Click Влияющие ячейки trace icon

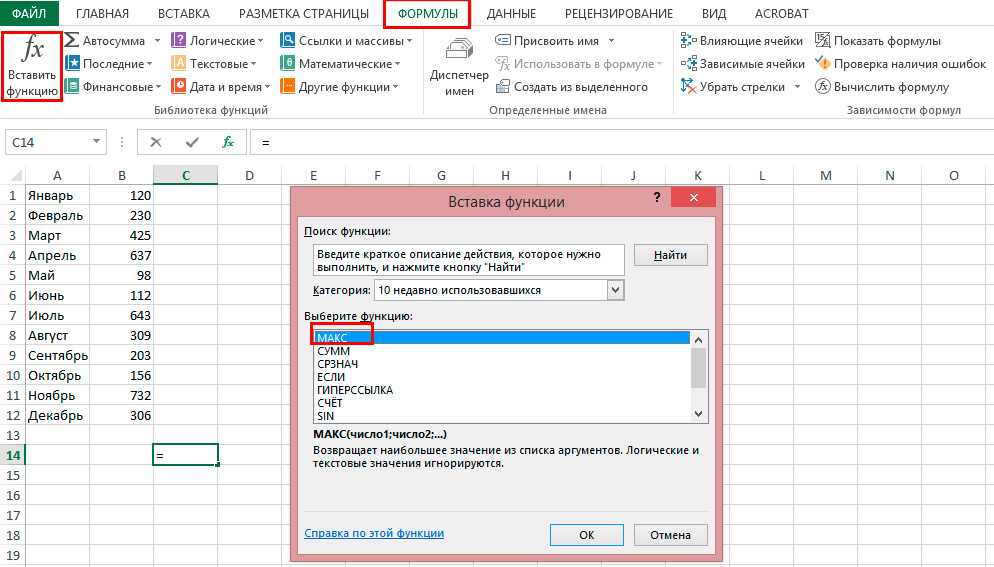pyautogui.click(x=689, y=41)
